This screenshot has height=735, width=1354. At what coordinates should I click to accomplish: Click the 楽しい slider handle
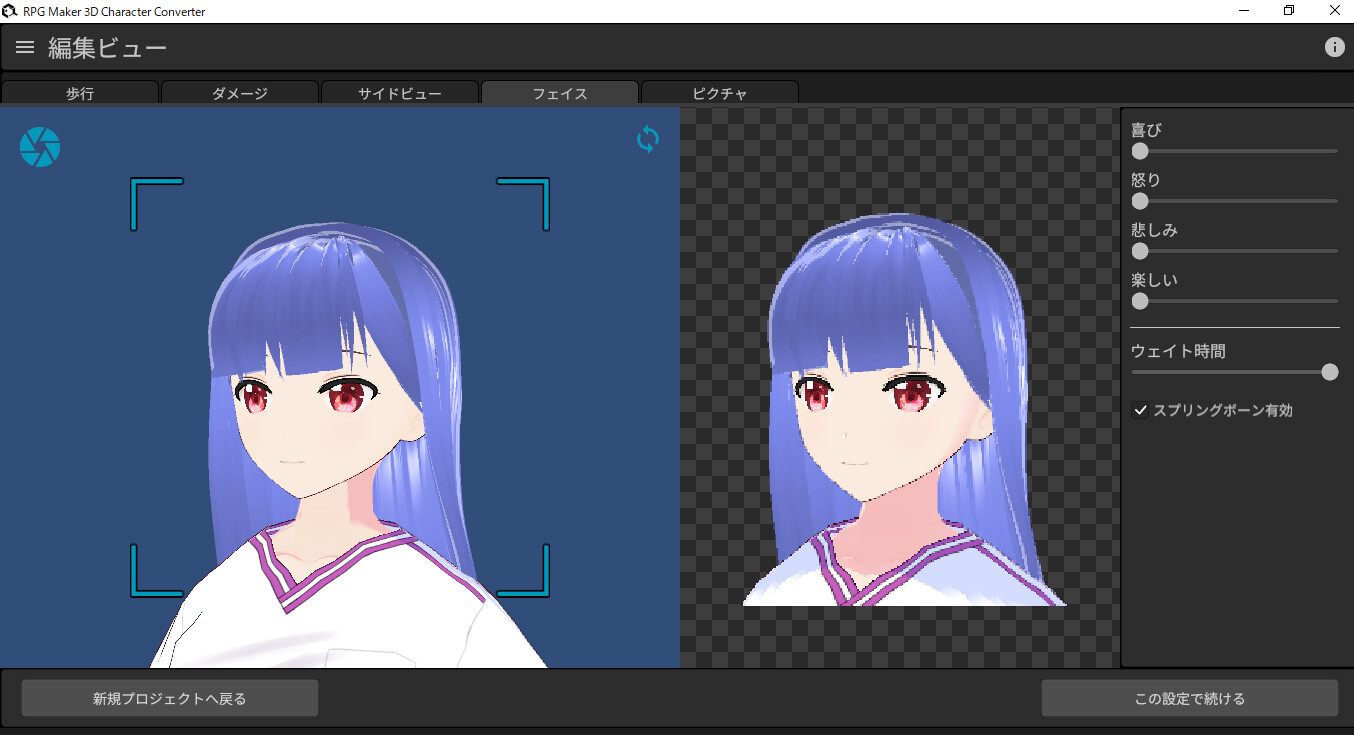[1140, 301]
